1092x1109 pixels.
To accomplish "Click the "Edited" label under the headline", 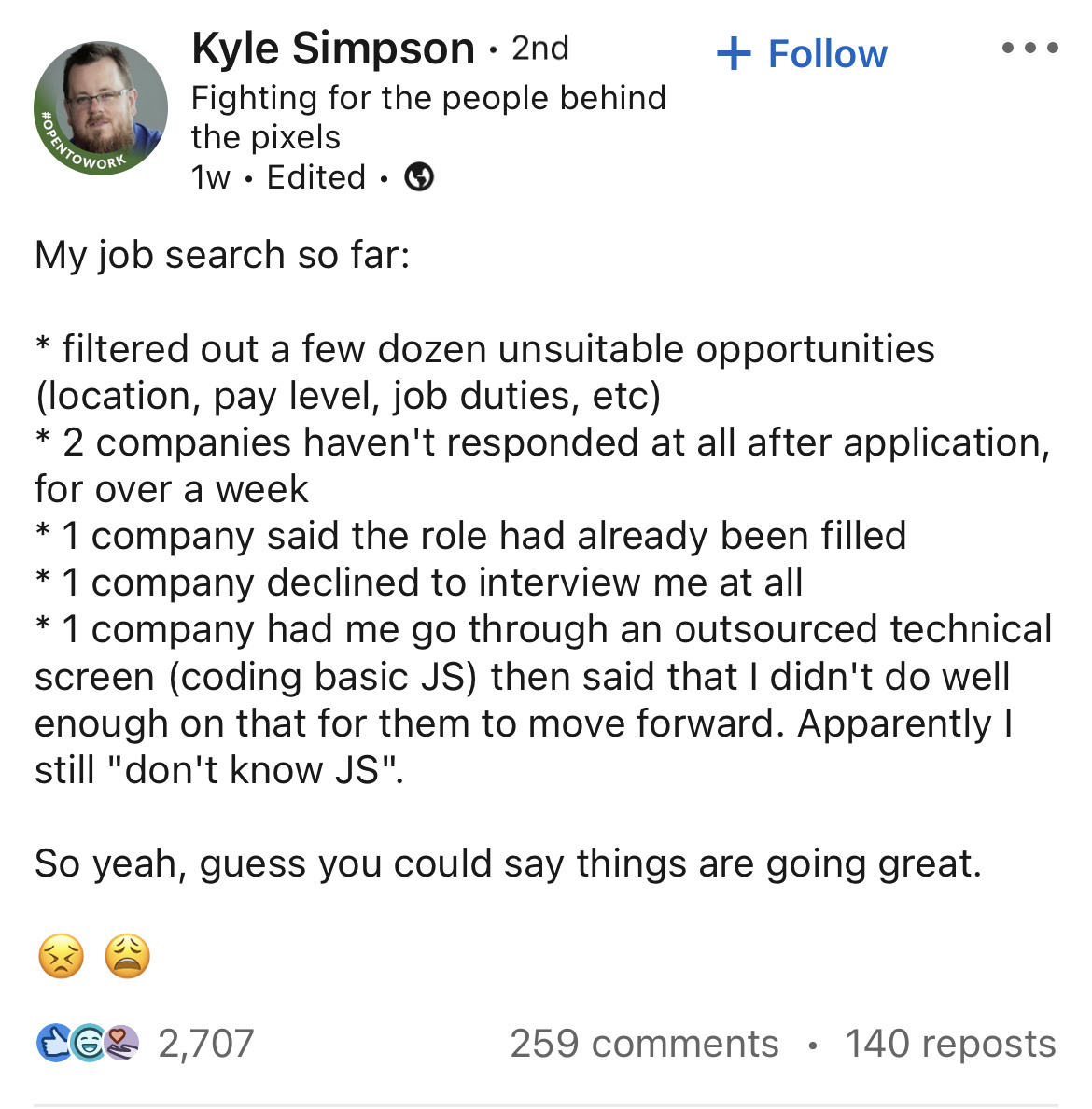I will 316,176.
